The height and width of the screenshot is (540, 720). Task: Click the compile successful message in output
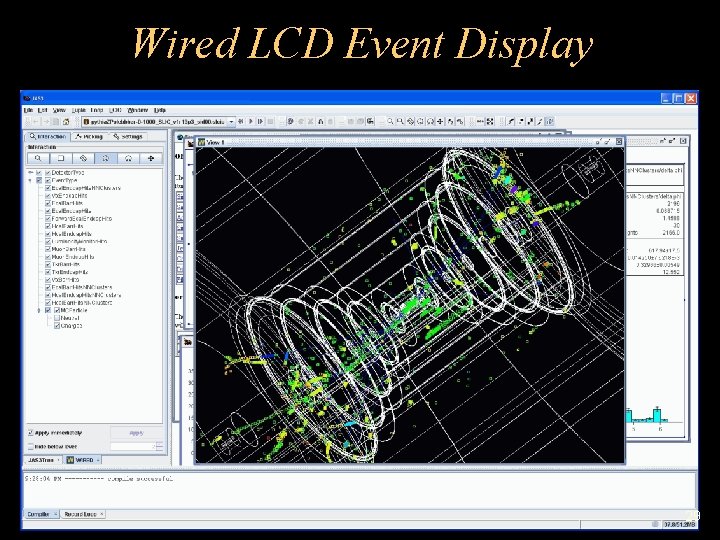click(140, 478)
